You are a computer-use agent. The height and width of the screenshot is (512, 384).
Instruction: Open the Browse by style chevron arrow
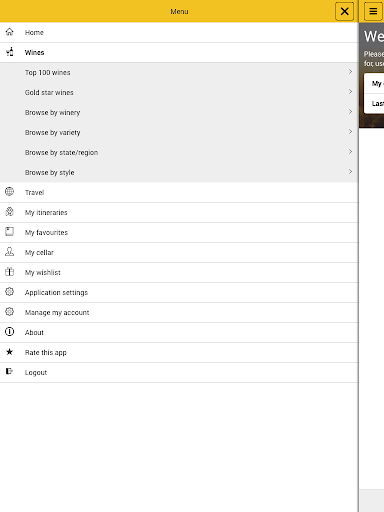[x=350, y=172]
